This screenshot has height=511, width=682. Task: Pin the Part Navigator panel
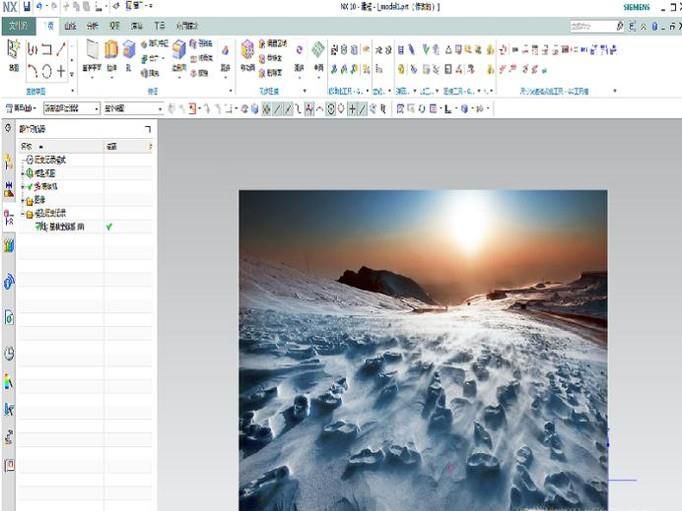[x=148, y=129]
